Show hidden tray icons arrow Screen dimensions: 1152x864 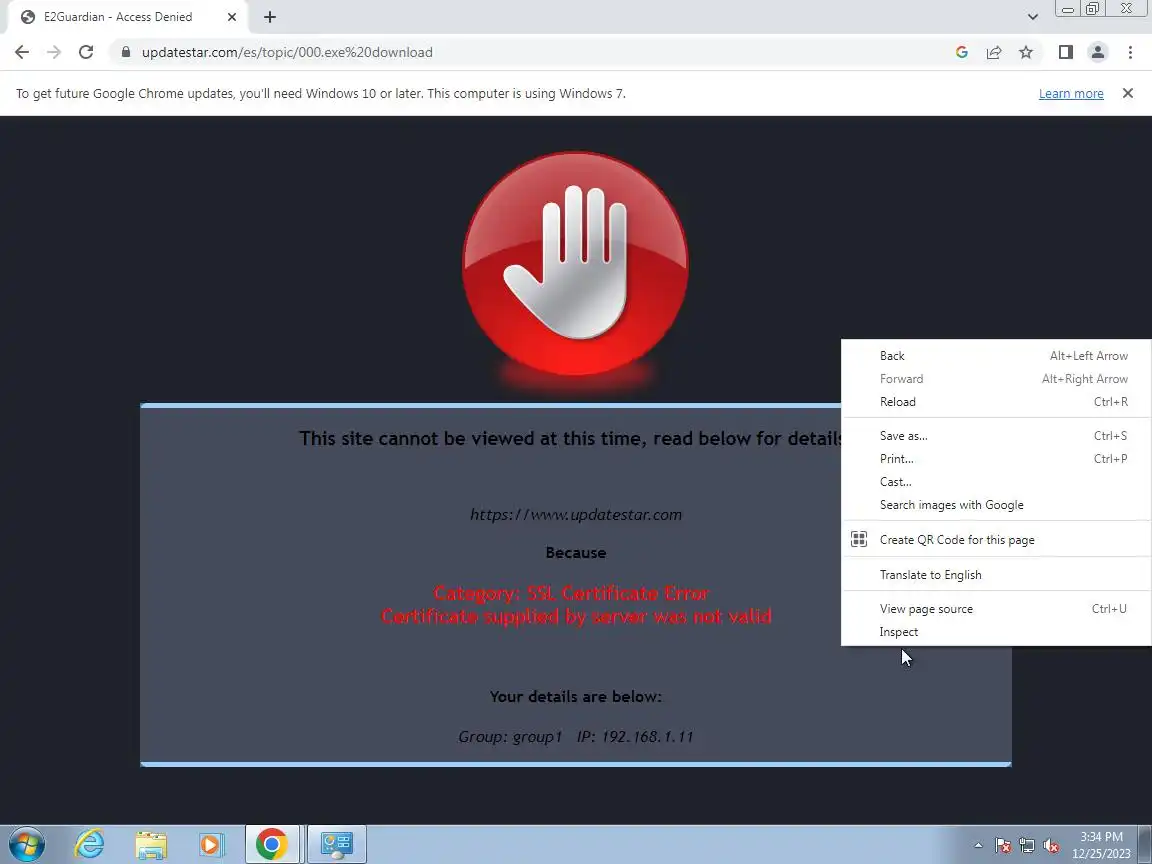tap(978, 845)
